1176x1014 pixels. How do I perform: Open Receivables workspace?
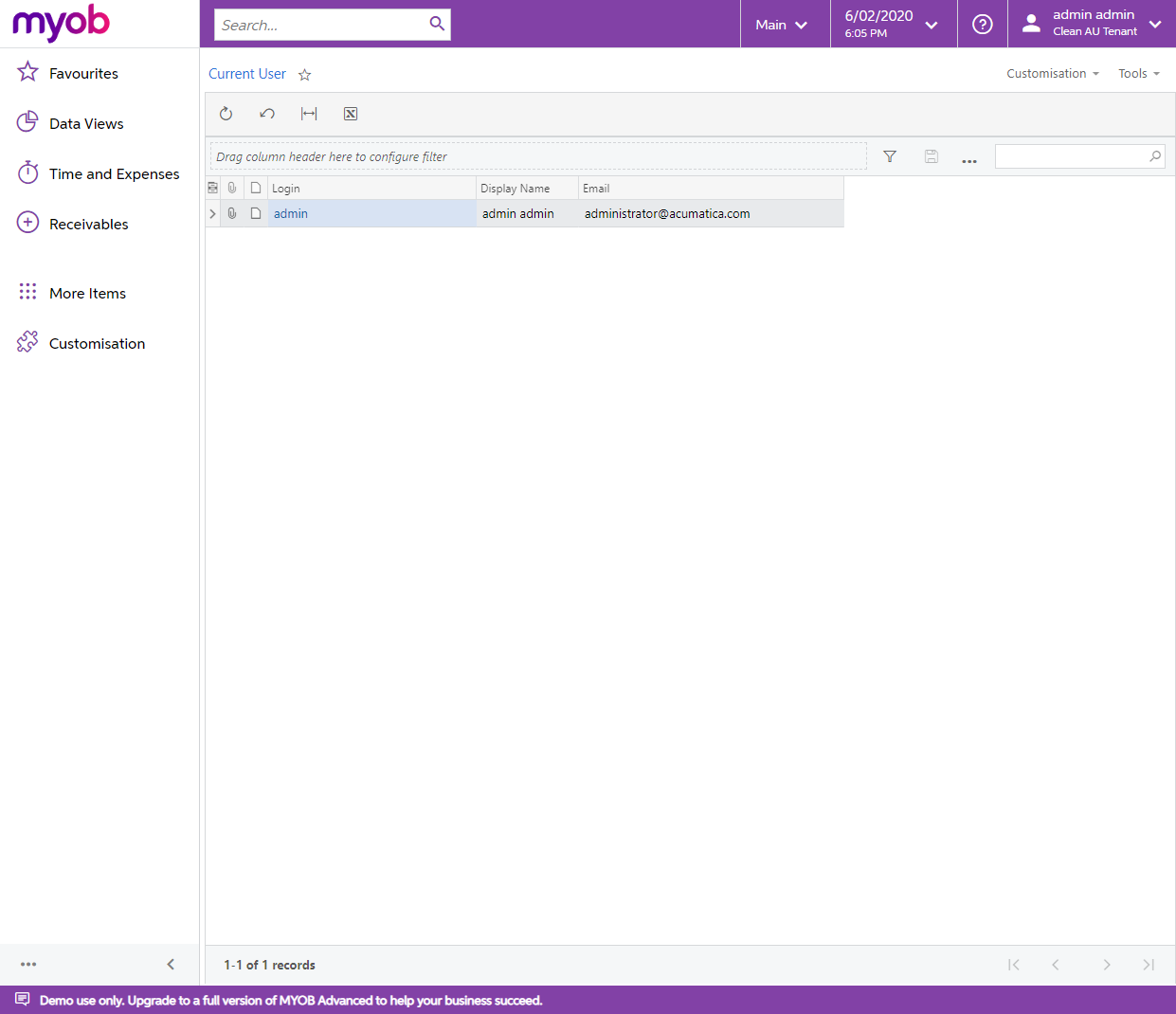(88, 224)
